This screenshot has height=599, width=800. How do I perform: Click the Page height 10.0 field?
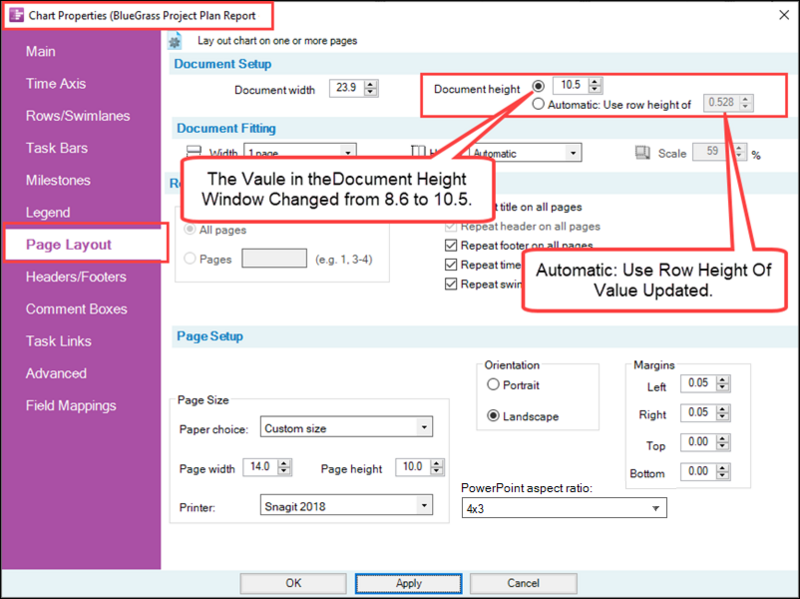[x=413, y=466]
